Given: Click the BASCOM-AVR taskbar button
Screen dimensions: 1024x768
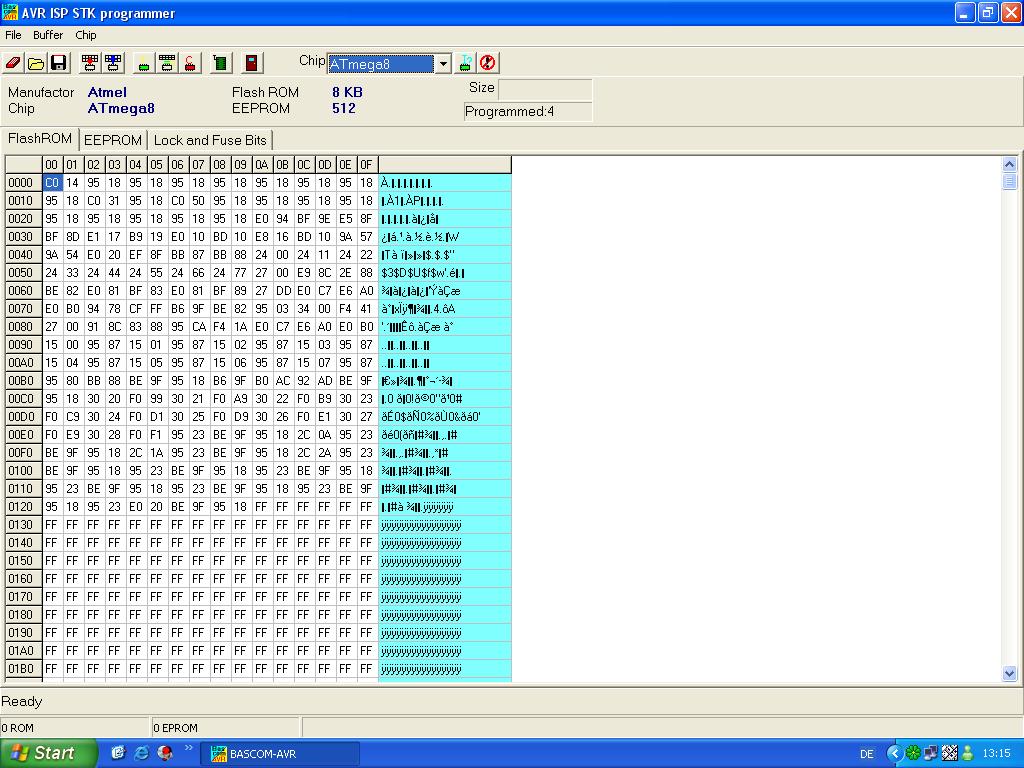Looking at the screenshot, I should (x=280, y=754).
